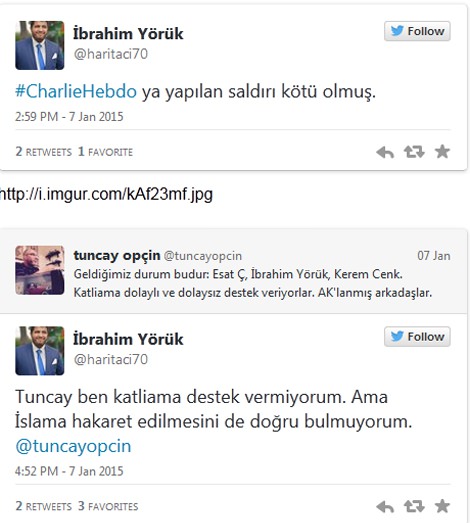Open the #CharlieHebdo hashtag link
The image size is (470, 523).
tap(76, 91)
